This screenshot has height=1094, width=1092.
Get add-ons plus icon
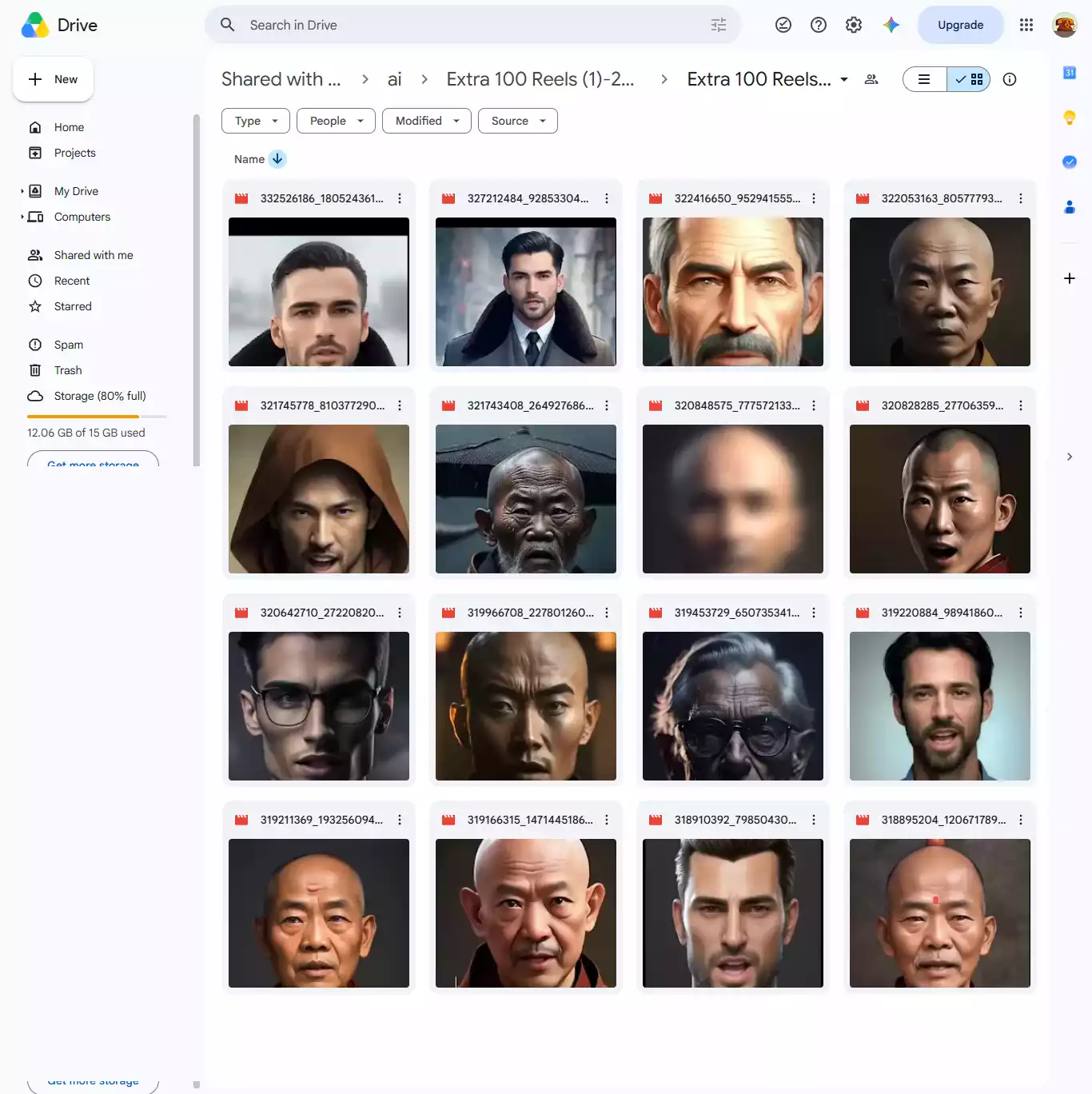[1070, 278]
